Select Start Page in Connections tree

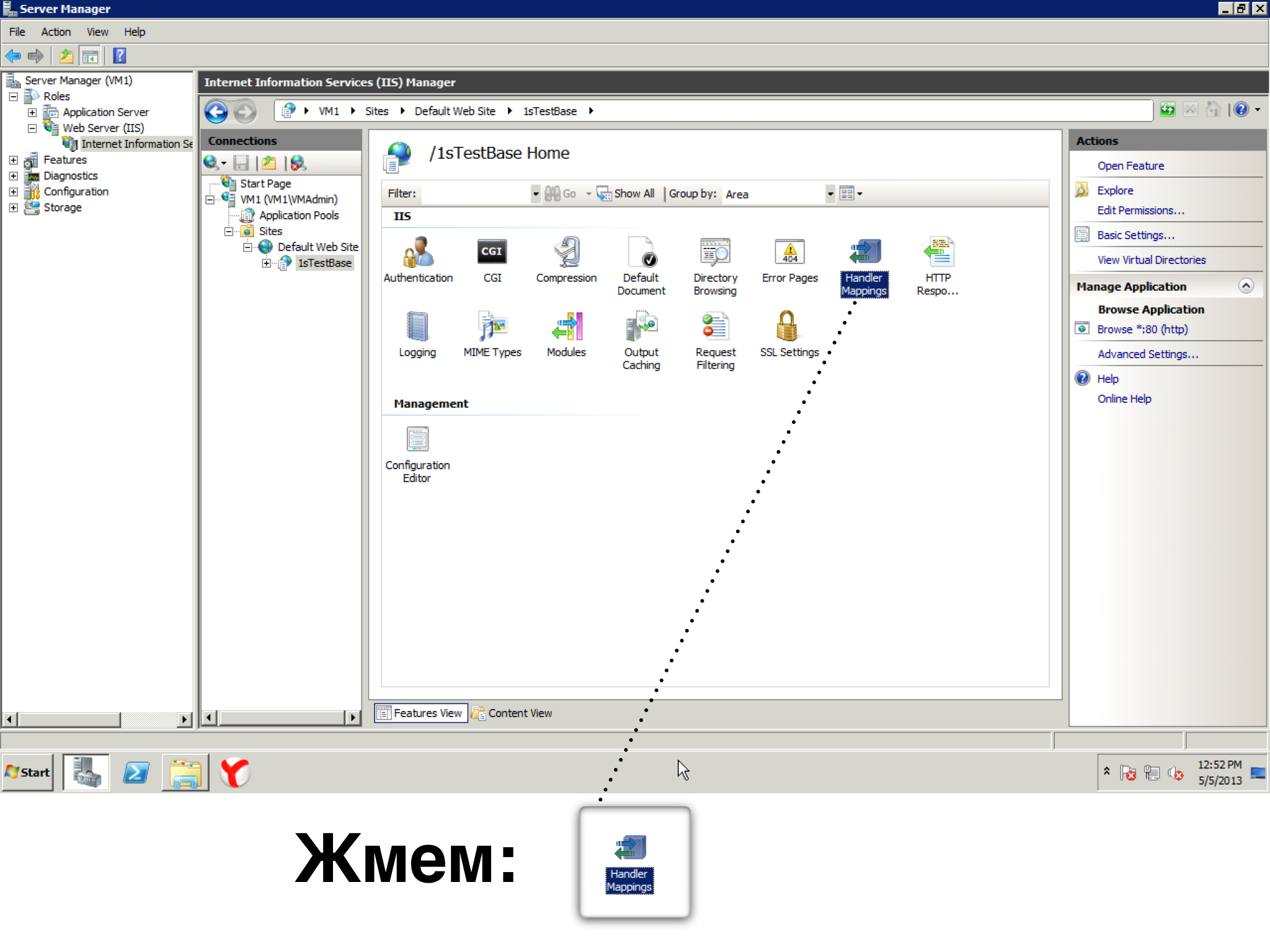click(265, 184)
